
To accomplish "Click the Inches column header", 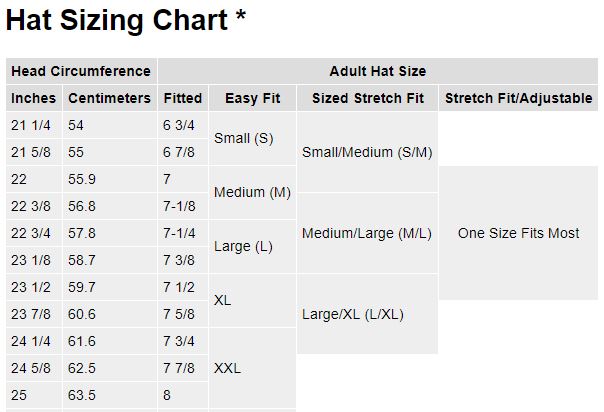I will point(33,98).
